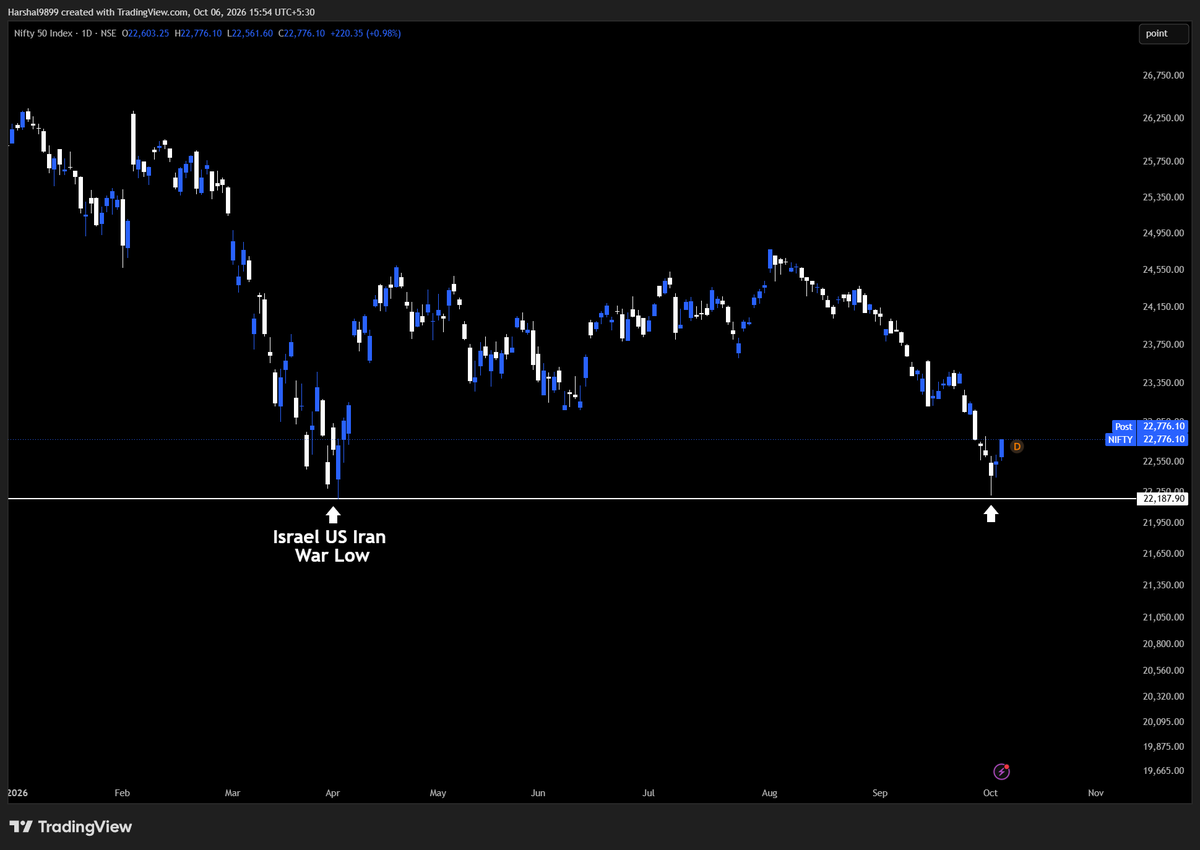
Task: Click the orange D dividend marker icon
Action: pyautogui.click(x=1017, y=446)
